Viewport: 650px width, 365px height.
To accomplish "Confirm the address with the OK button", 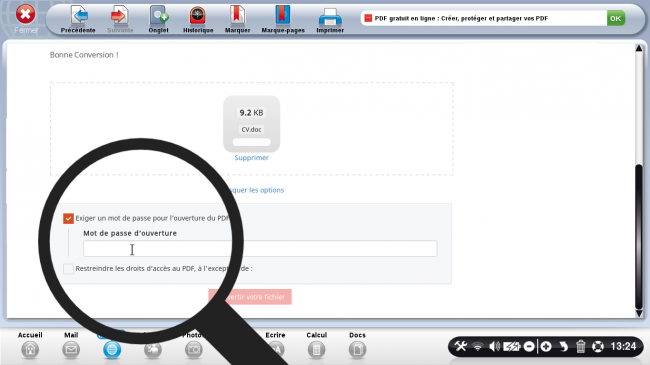I will (x=616, y=18).
